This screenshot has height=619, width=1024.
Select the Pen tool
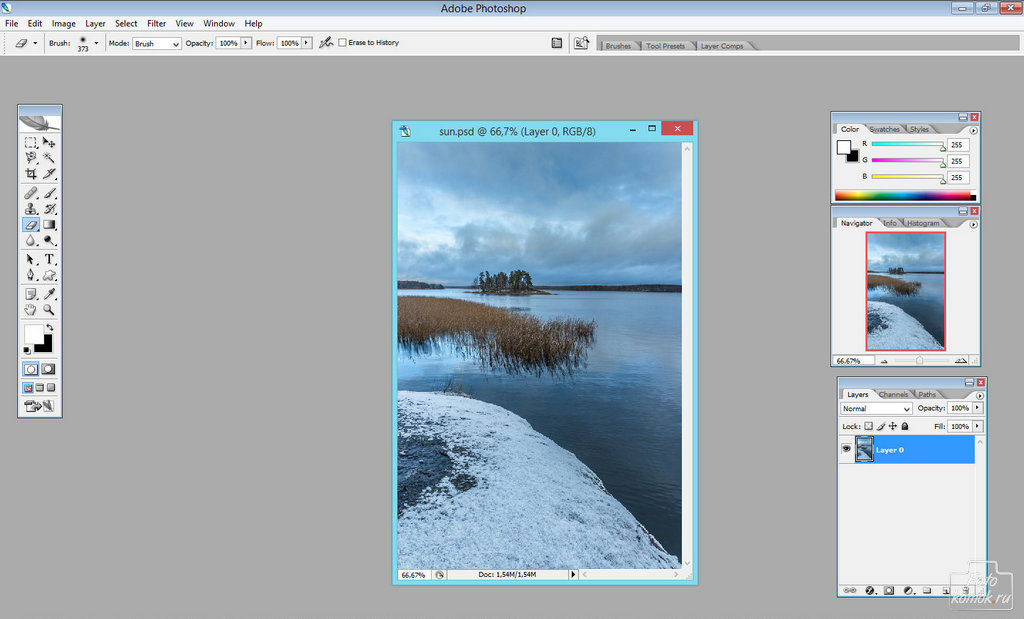(31, 275)
